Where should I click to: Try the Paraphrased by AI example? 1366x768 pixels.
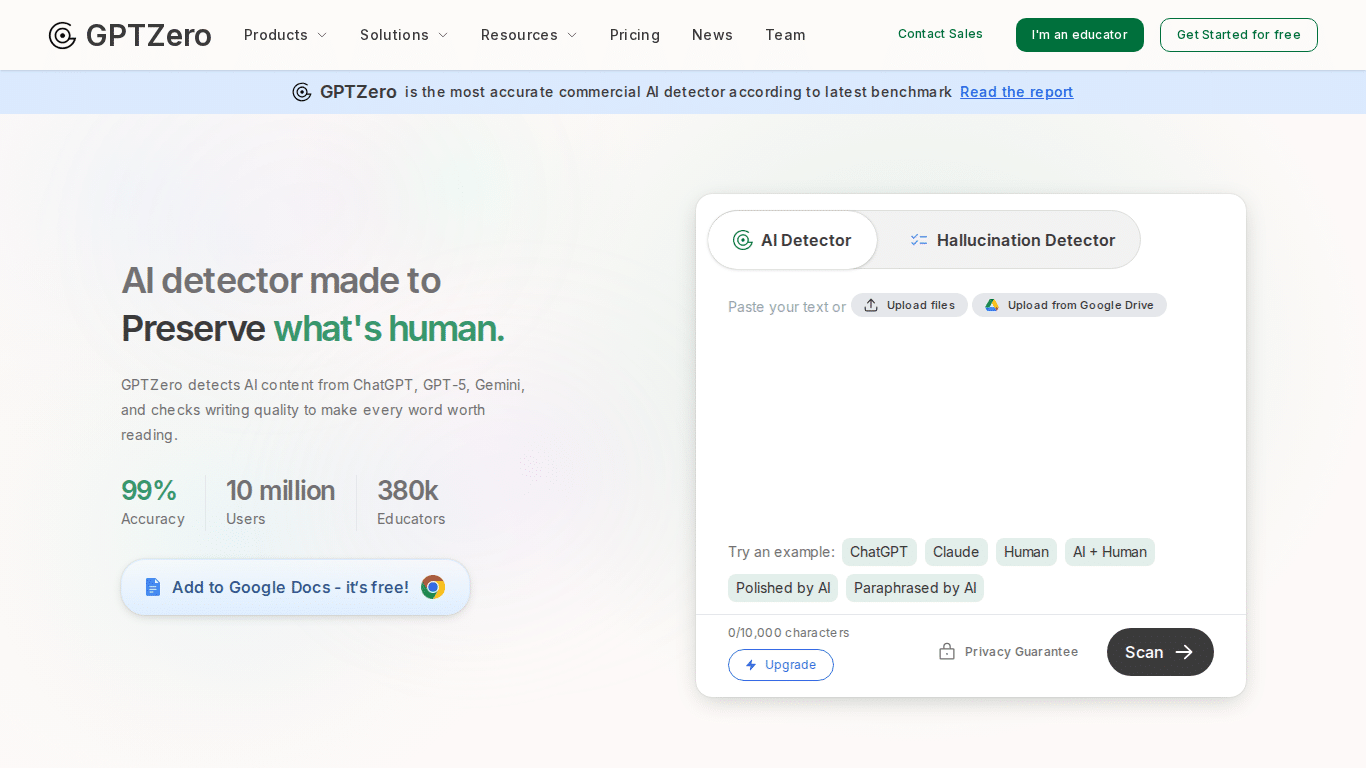[915, 588]
